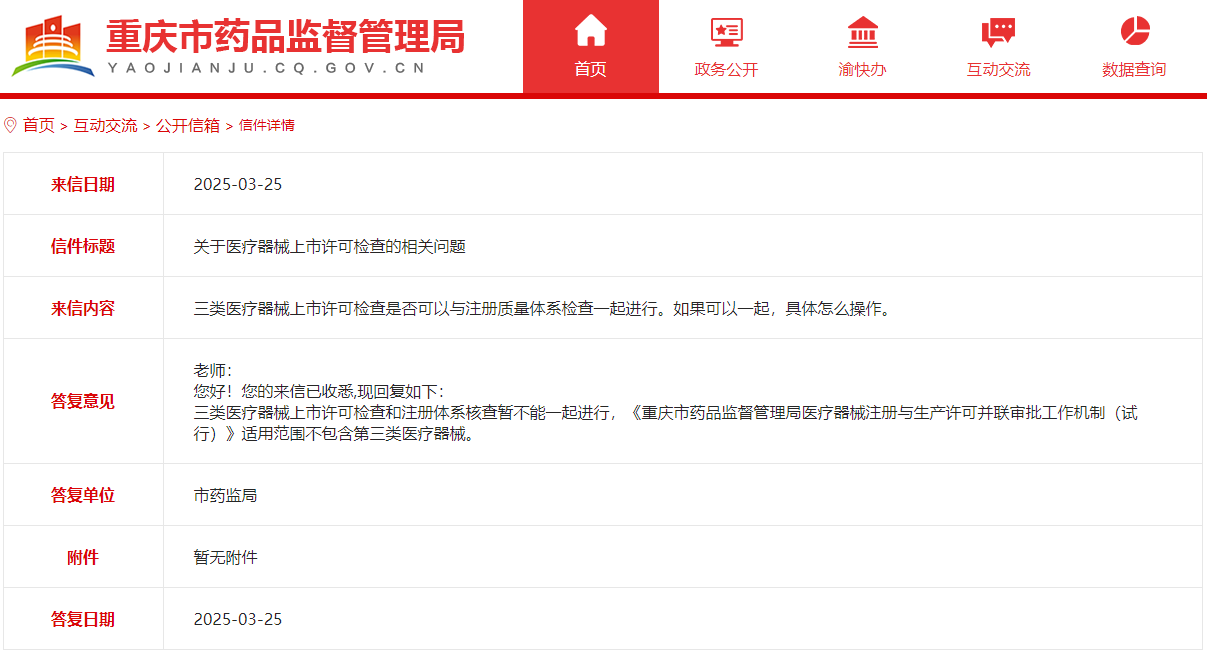Viewport: 1207px width, 658px height.
Task: Click the 互动交流 chat bubble icon
Action: 998,32
